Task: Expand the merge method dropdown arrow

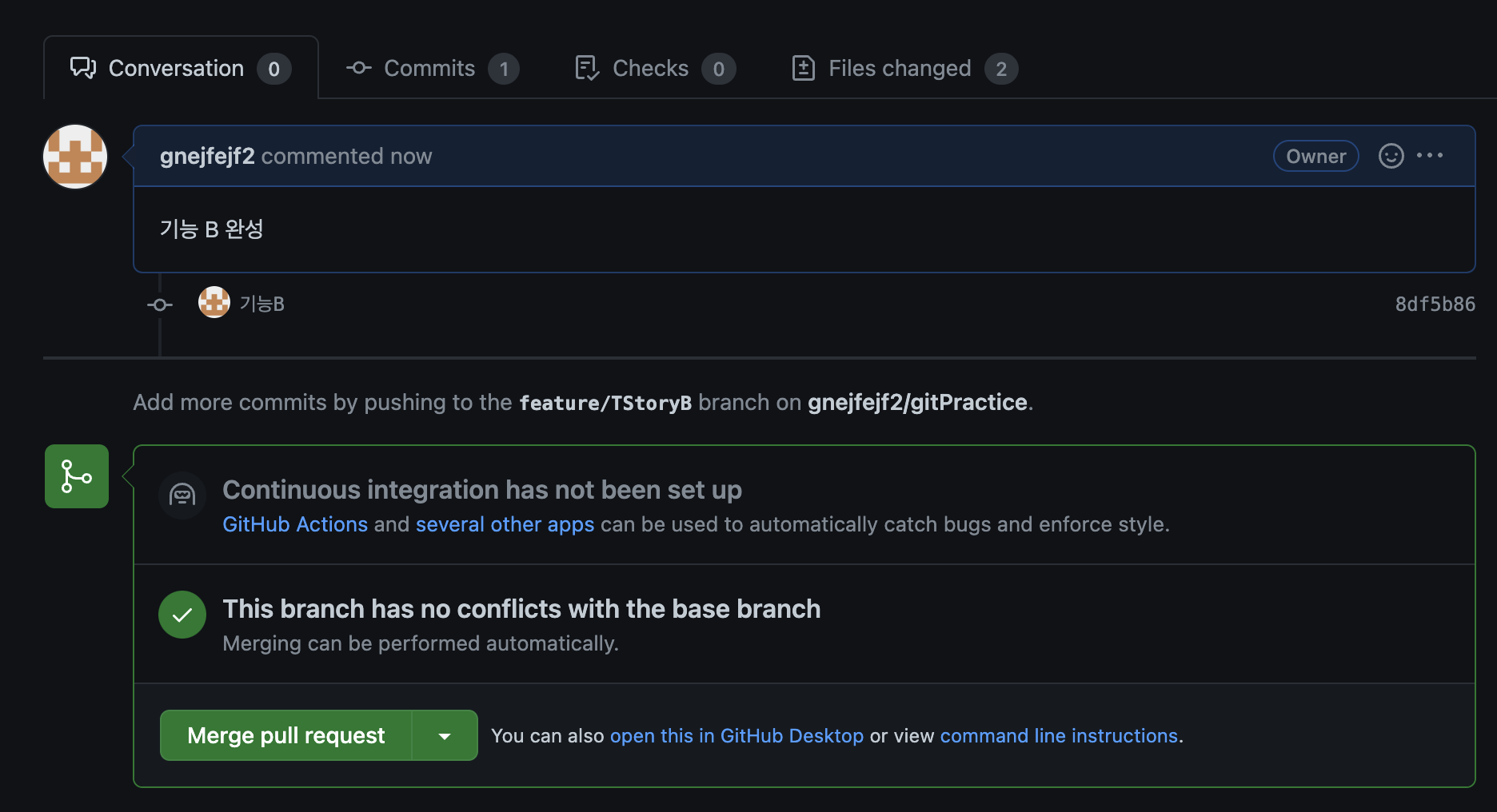Action: click(445, 735)
